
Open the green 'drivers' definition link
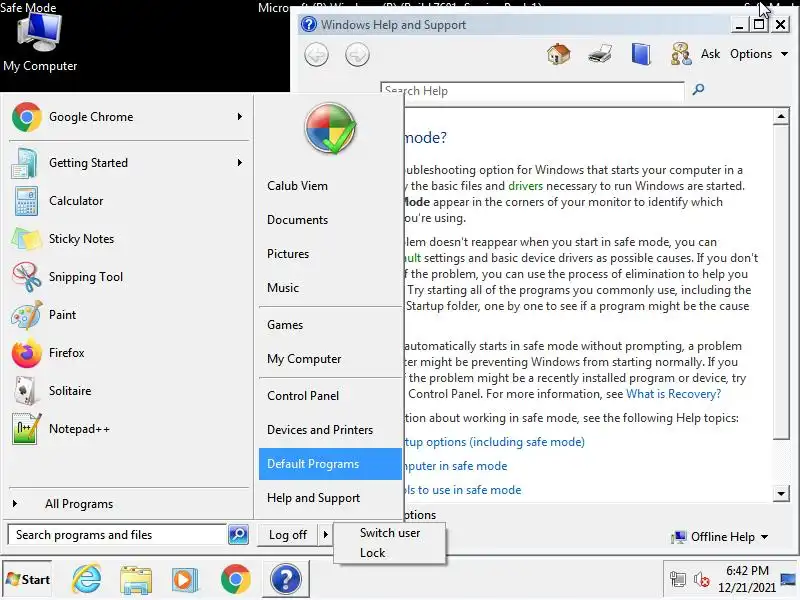pos(526,186)
